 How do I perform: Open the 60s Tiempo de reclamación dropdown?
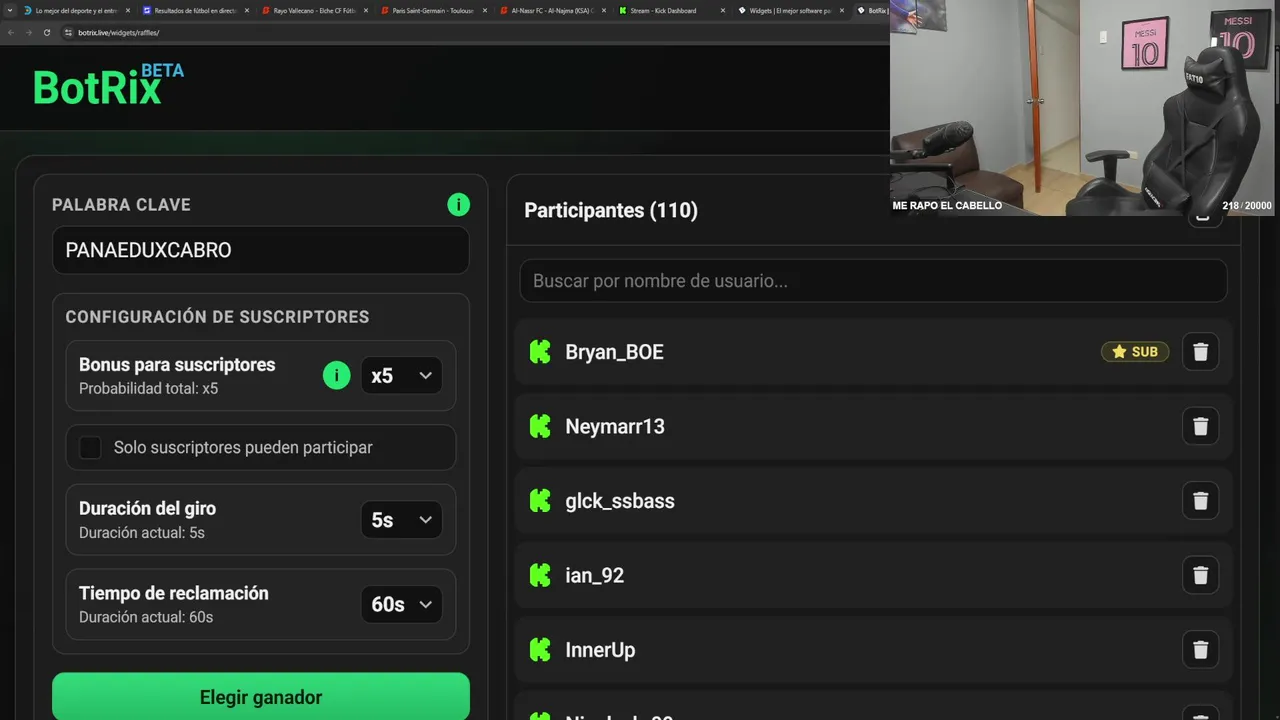pyautogui.click(x=401, y=604)
